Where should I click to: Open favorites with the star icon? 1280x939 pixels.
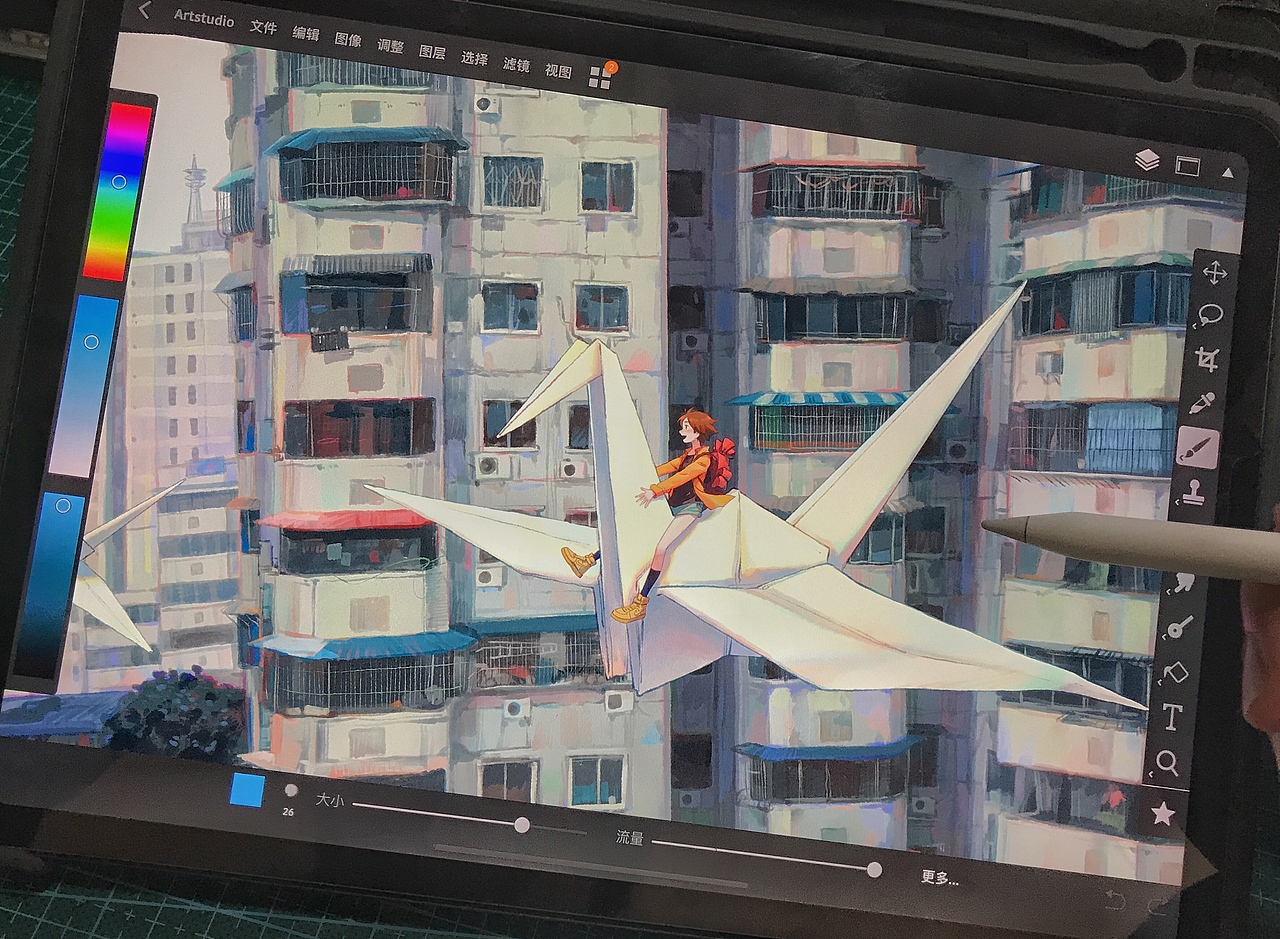[1162, 813]
